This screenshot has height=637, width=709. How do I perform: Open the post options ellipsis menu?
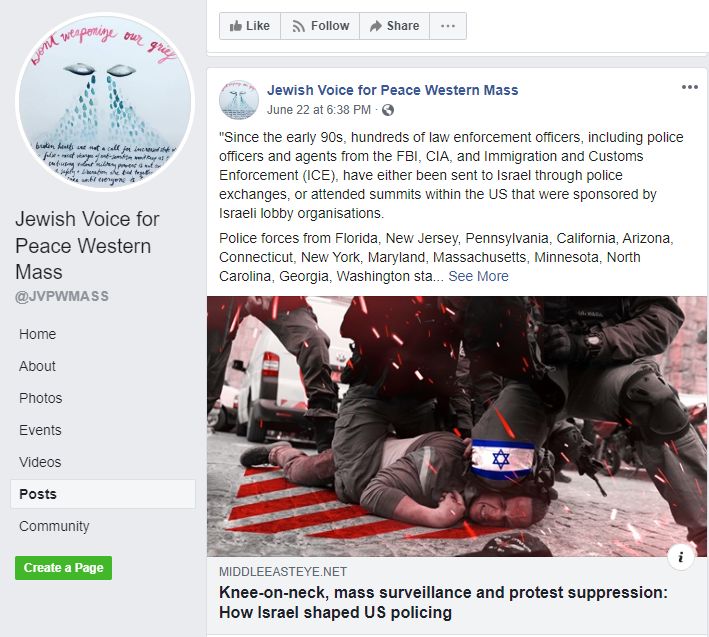[x=690, y=87]
